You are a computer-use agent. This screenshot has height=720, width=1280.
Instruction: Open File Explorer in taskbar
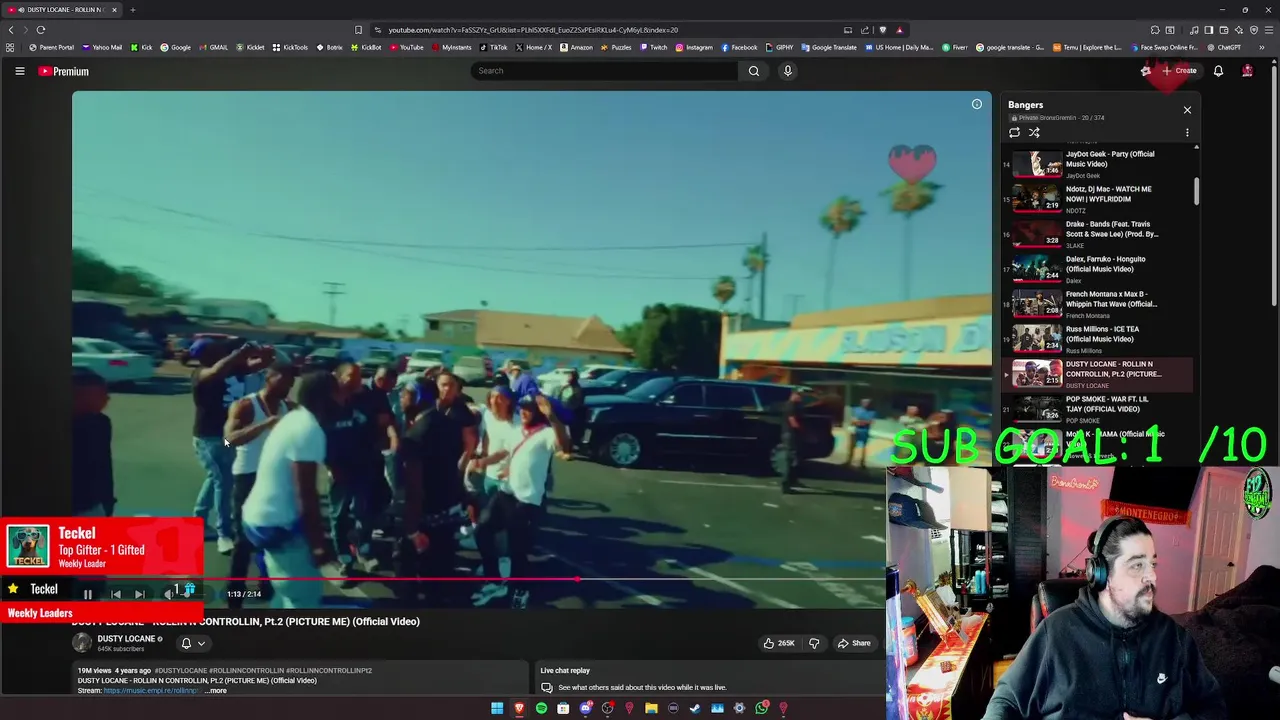(x=651, y=708)
